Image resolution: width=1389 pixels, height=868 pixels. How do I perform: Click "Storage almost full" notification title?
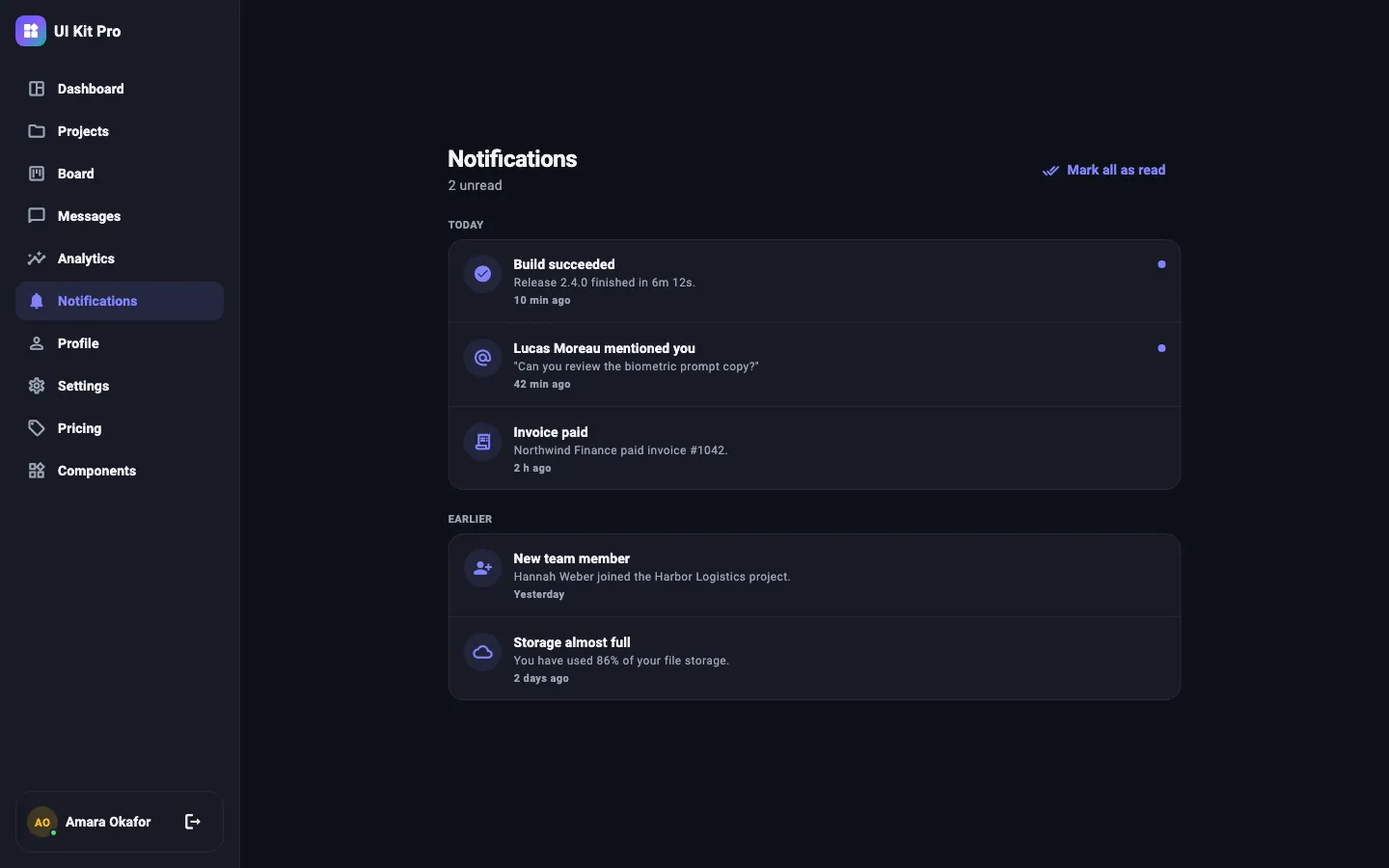click(572, 642)
